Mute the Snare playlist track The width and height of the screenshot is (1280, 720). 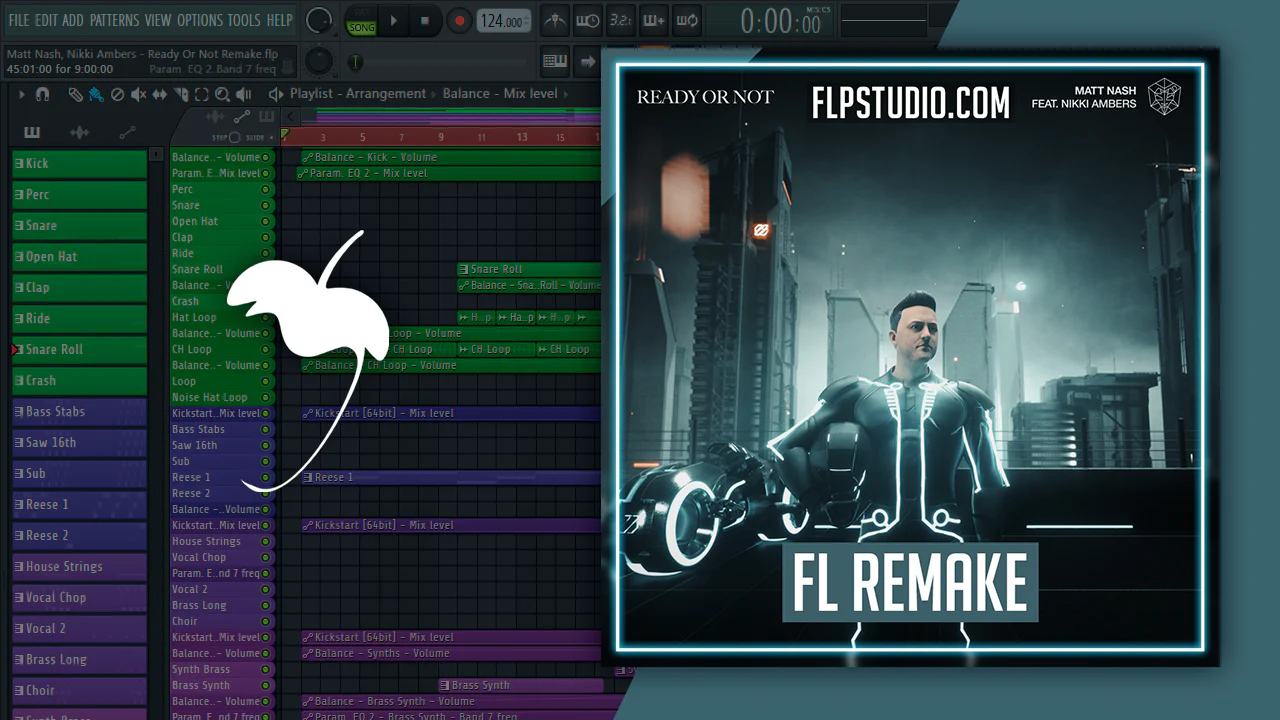click(266, 205)
